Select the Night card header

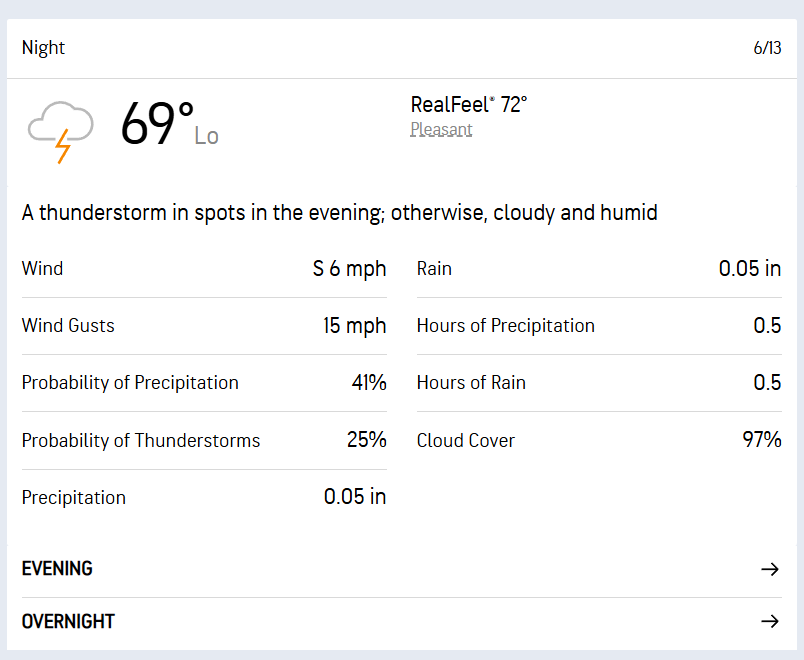pos(401,48)
